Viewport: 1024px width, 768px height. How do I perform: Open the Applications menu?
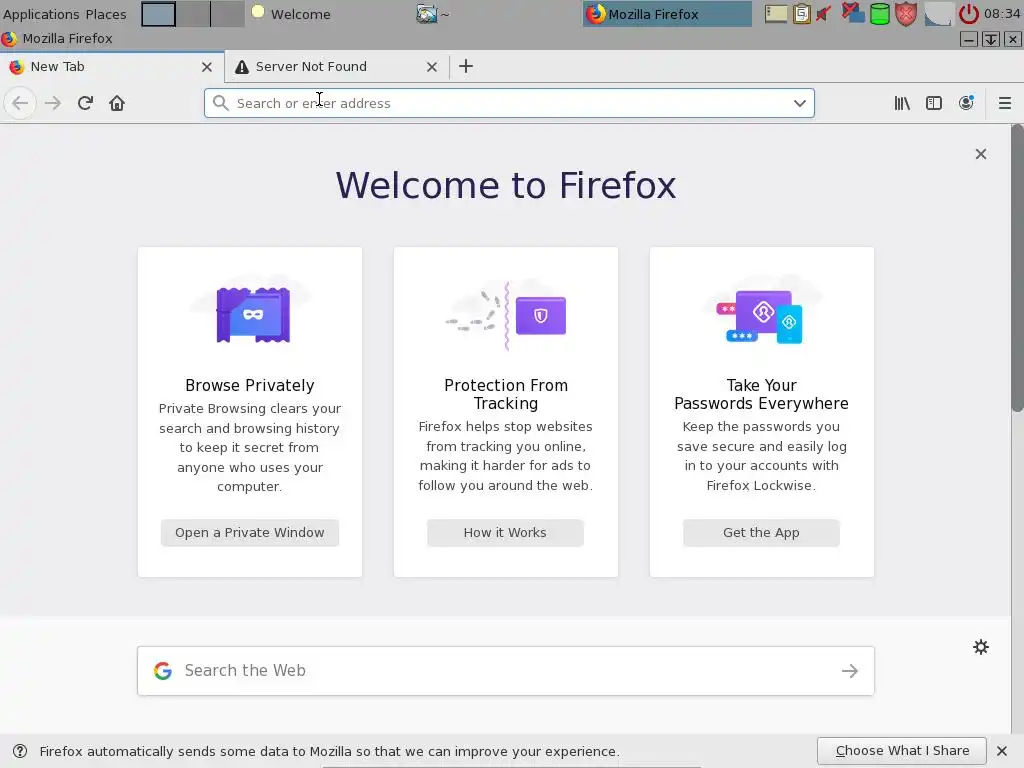(x=41, y=14)
